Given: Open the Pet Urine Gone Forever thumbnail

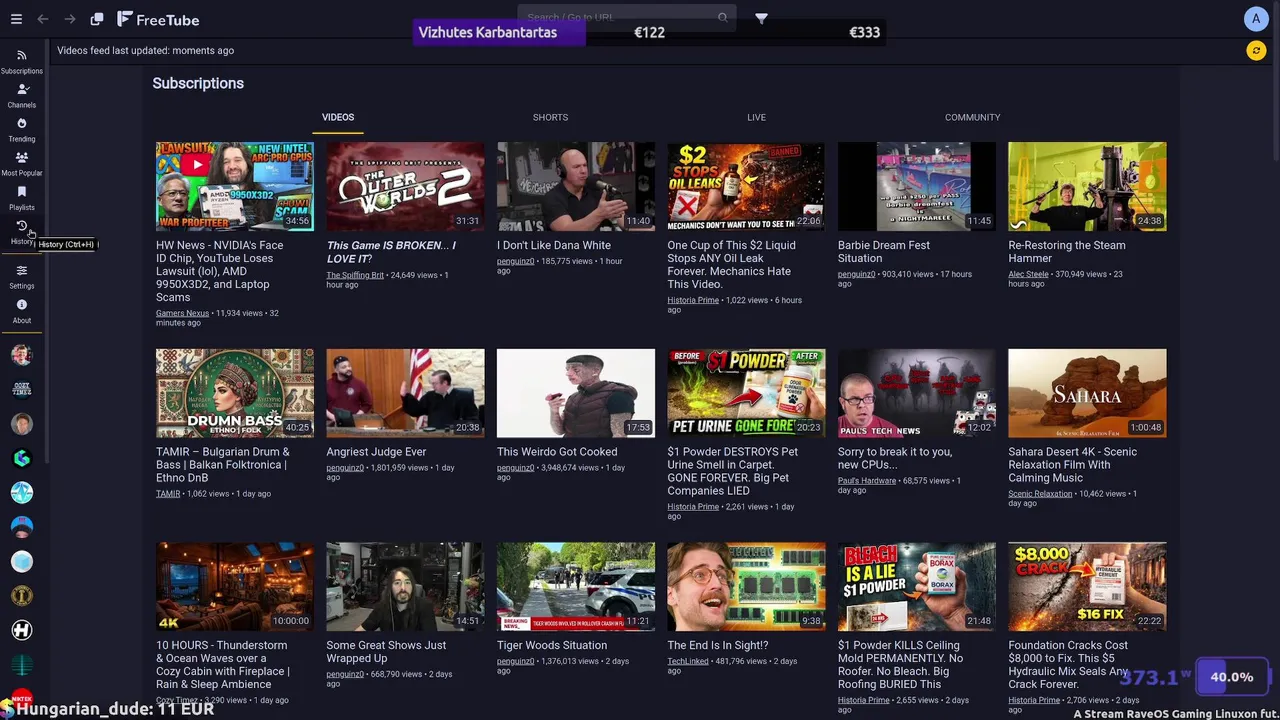Looking at the screenshot, I should [x=746, y=393].
